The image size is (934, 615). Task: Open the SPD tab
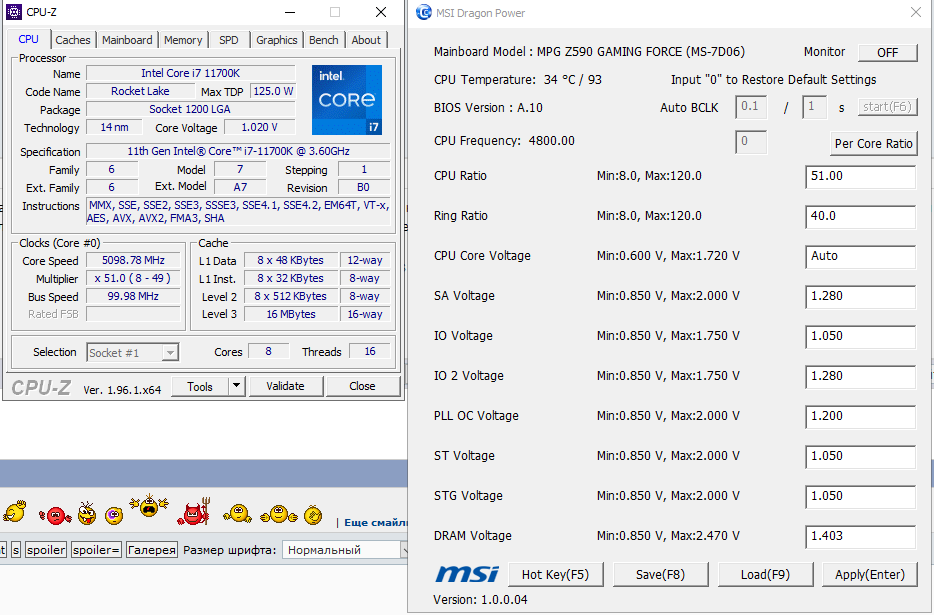tap(229, 40)
